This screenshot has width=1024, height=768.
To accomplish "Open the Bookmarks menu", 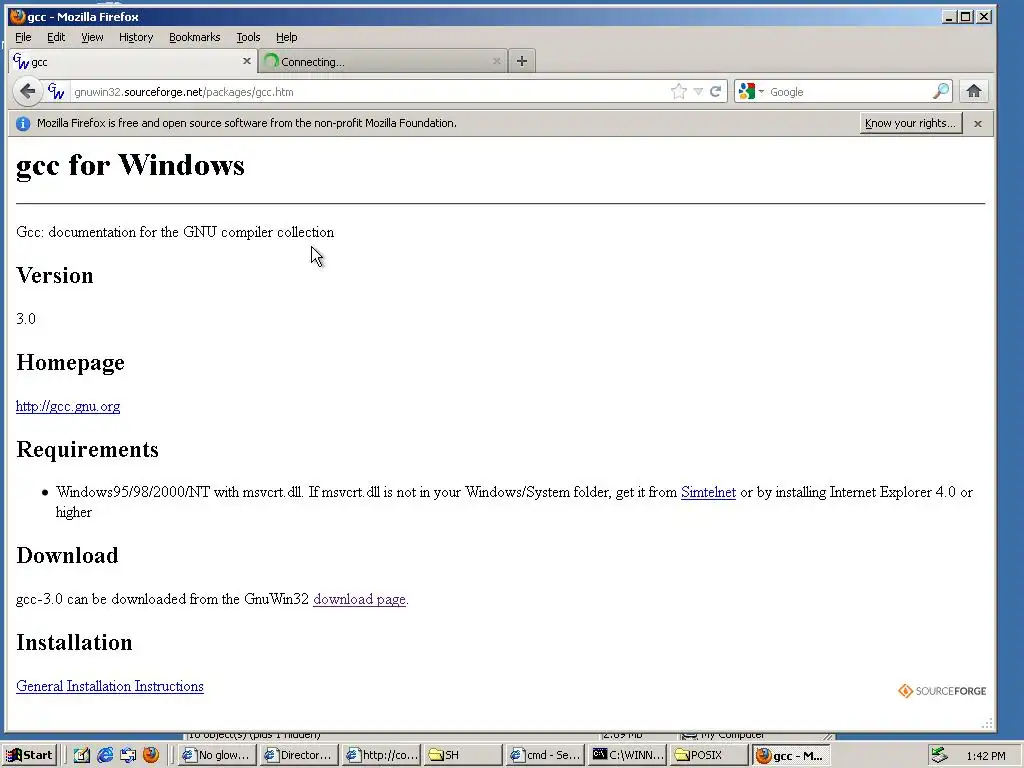I will click(195, 37).
